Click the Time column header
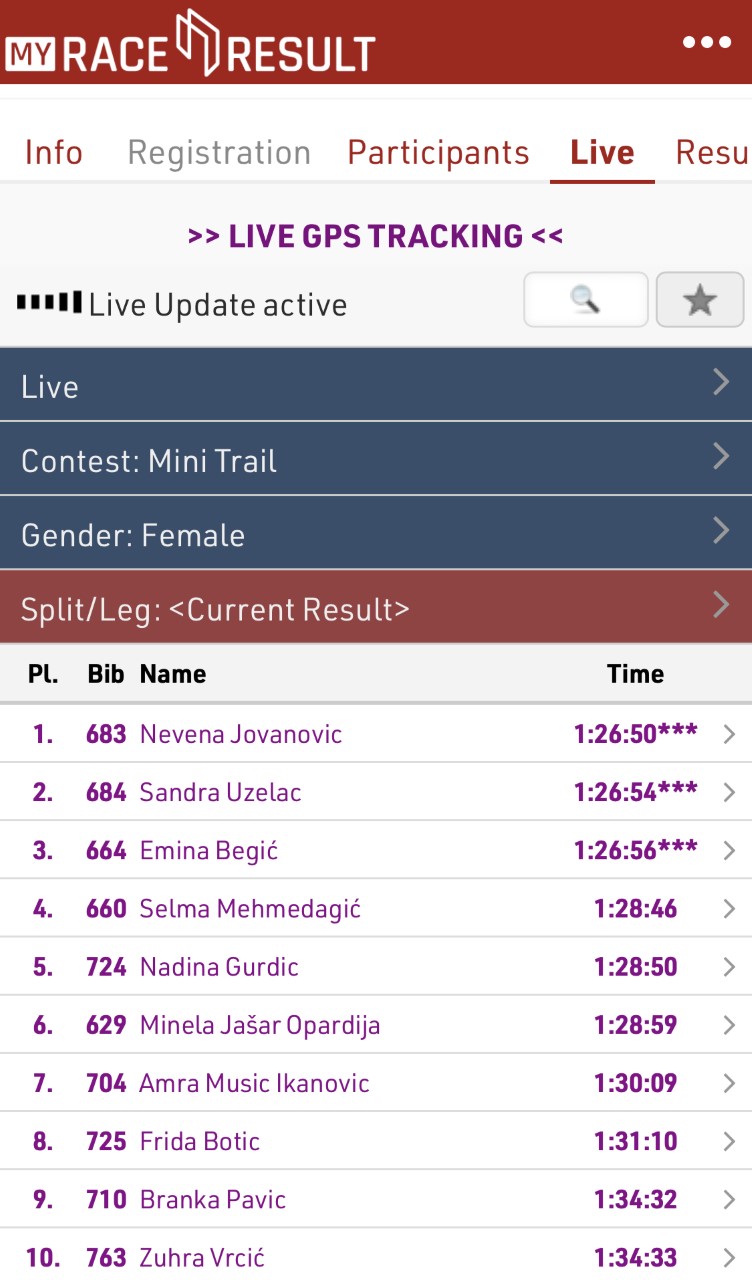The height and width of the screenshot is (1280, 752). point(635,674)
